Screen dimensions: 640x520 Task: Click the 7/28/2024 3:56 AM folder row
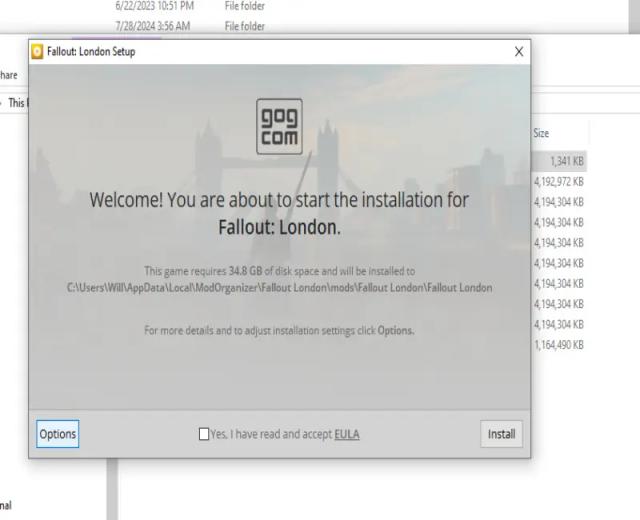coord(190,26)
